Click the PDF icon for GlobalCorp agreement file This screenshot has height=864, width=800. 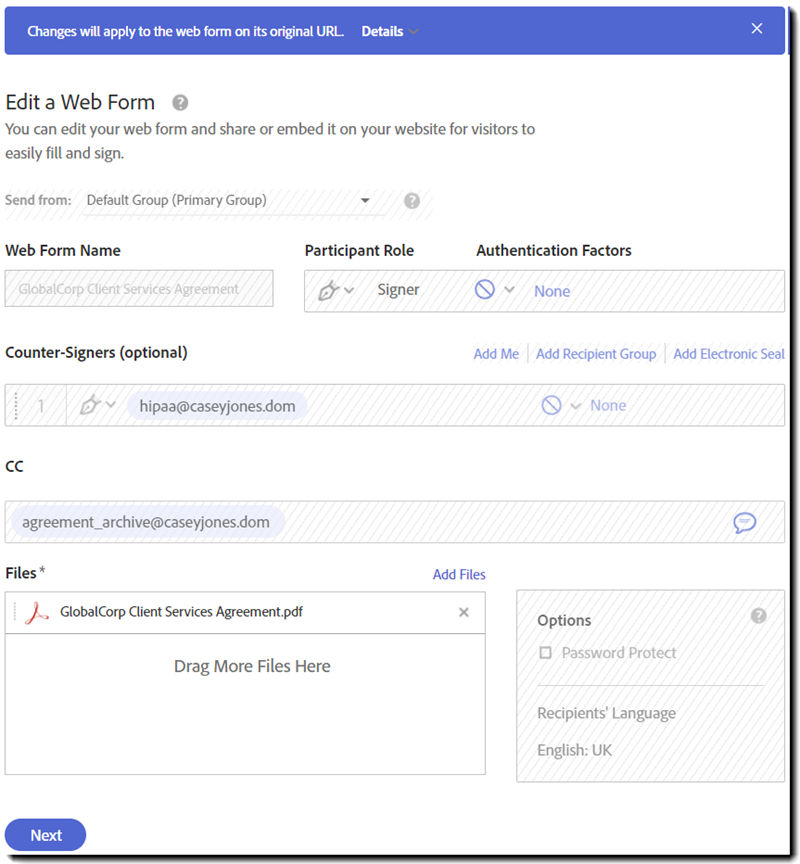(38, 612)
